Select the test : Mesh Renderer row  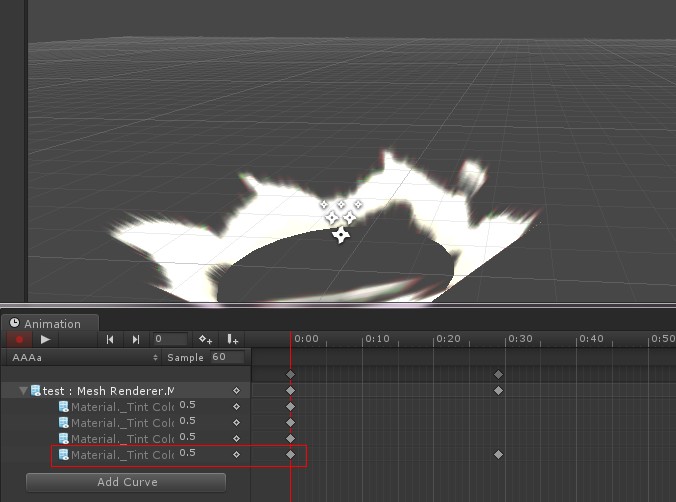click(125, 391)
